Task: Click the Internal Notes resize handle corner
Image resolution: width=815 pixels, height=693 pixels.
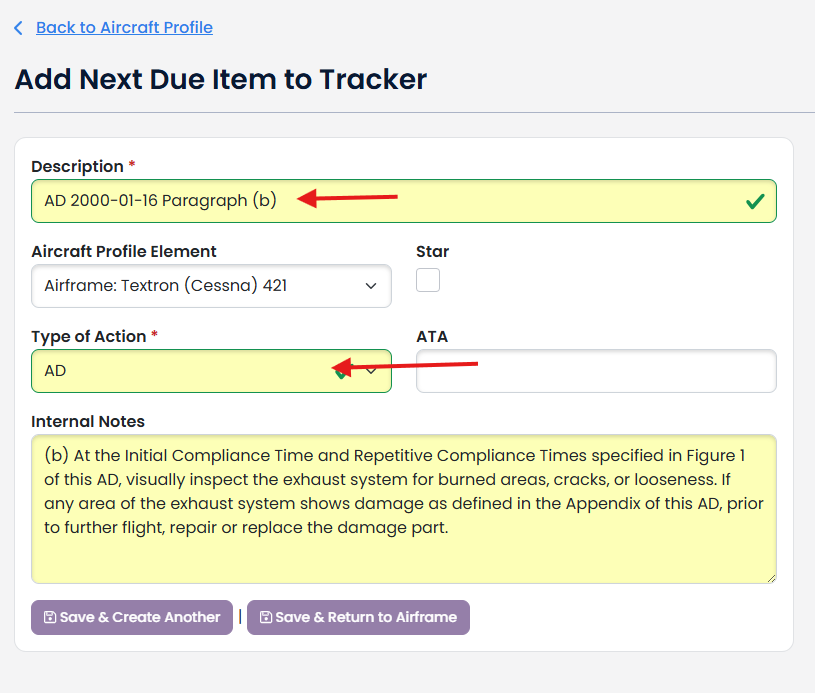Action: (770, 577)
